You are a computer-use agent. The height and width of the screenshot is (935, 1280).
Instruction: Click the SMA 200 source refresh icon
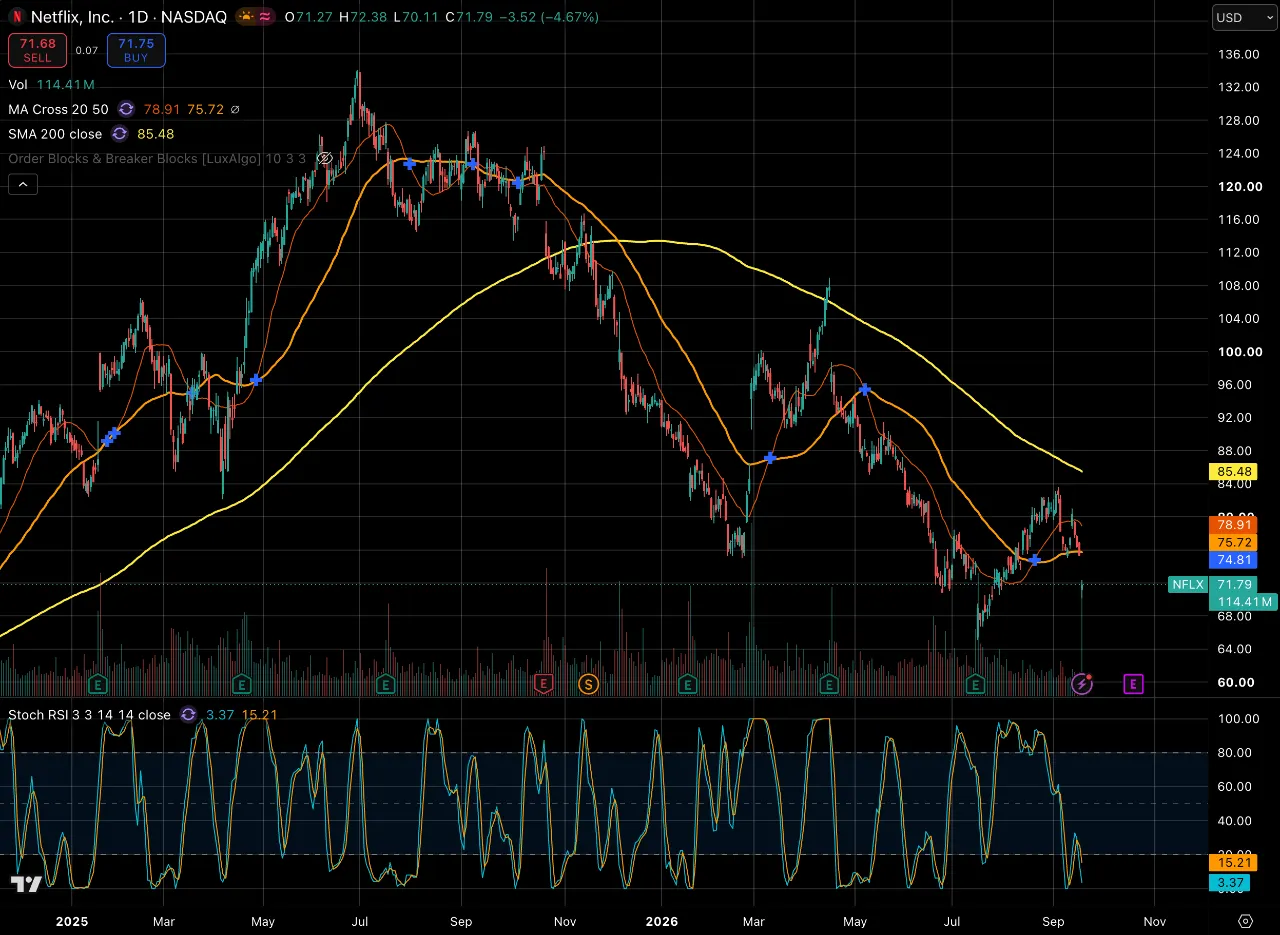(119, 133)
